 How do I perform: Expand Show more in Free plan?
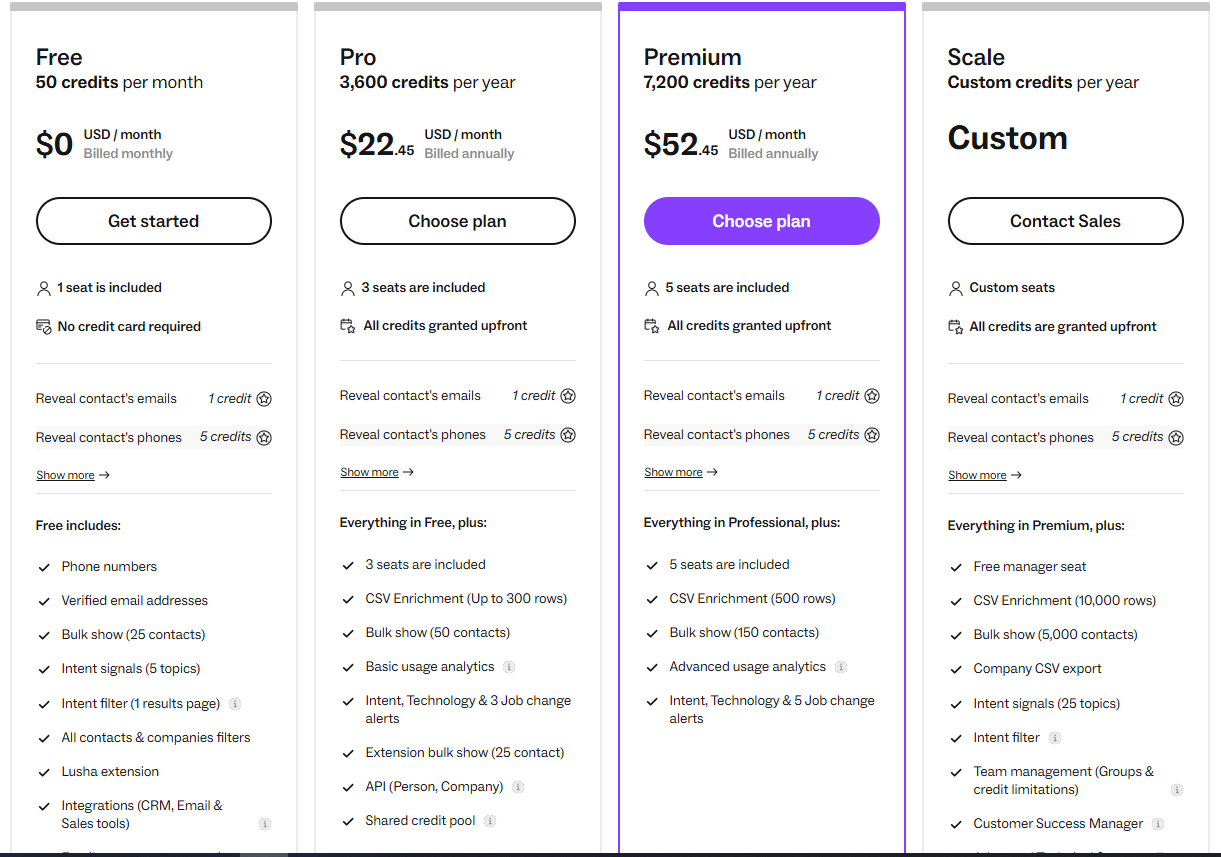click(73, 475)
